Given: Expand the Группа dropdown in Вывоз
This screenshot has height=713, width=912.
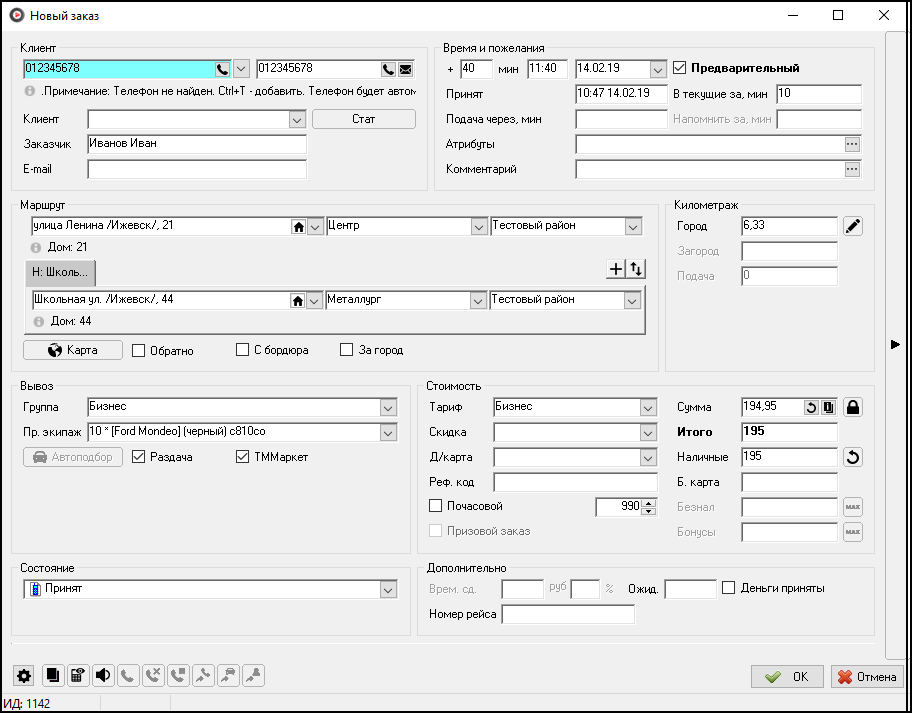Looking at the screenshot, I should pos(388,407).
